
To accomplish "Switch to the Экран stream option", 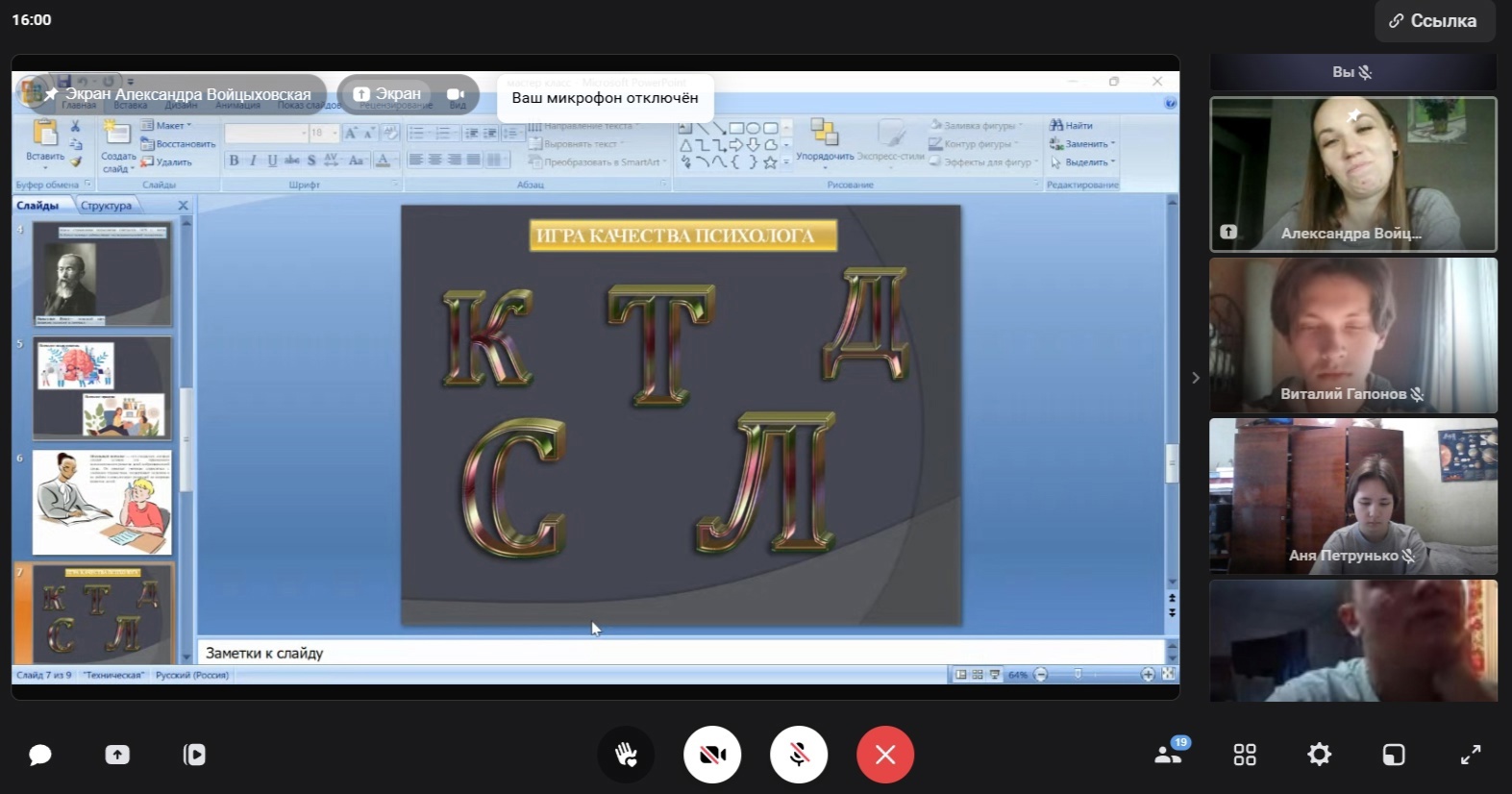I will pyautogui.click(x=388, y=93).
